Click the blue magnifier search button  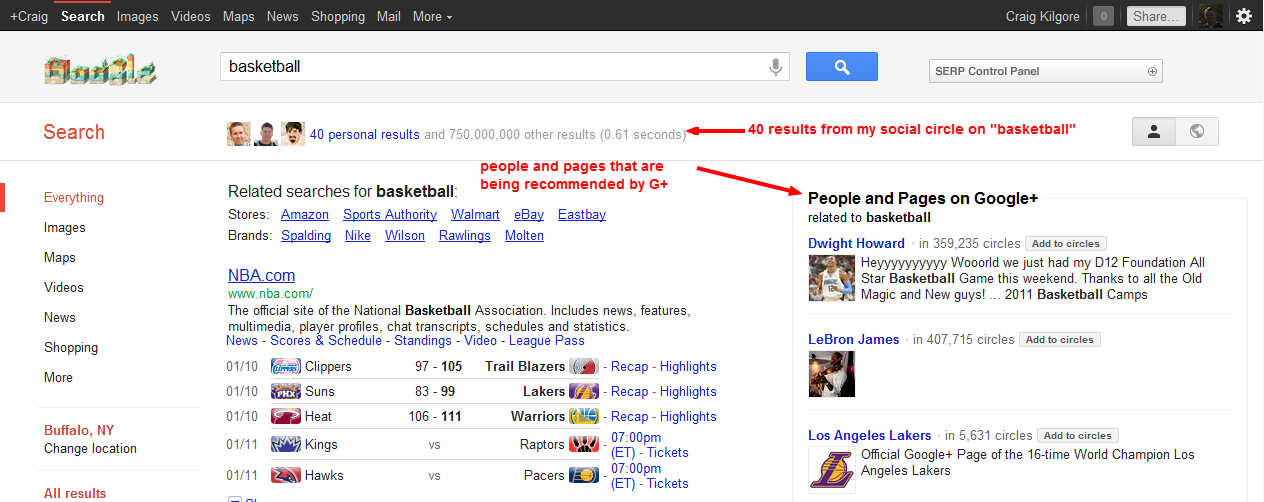click(x=842, y=67)
